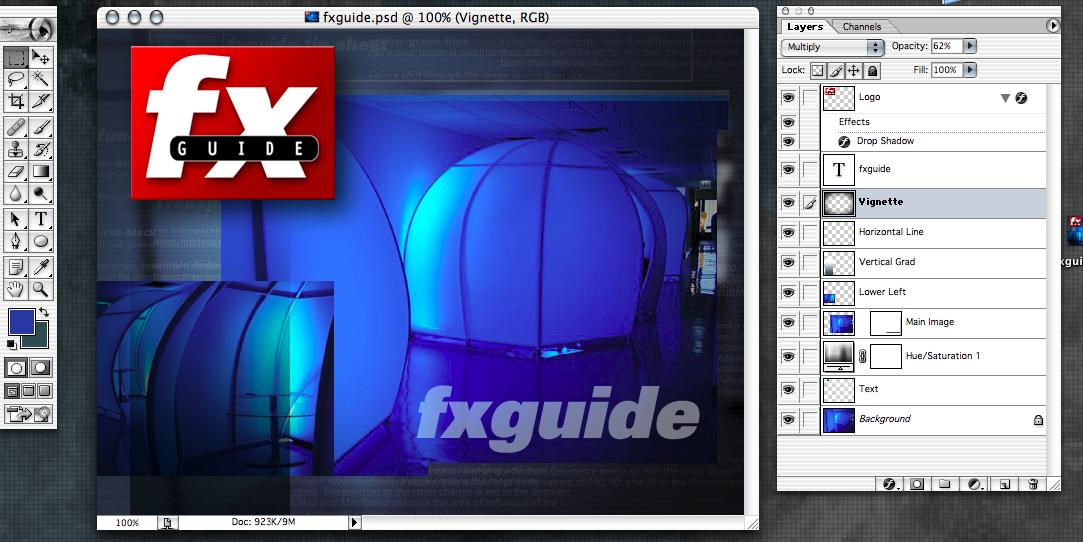
Task: Click the 100% zoom field in status bar
Action: [x=127, y=523]
